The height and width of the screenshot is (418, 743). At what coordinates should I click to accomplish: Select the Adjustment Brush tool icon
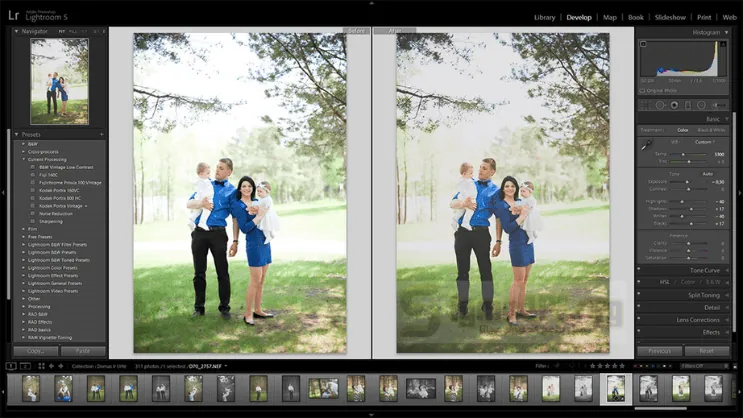click(719, 105)
